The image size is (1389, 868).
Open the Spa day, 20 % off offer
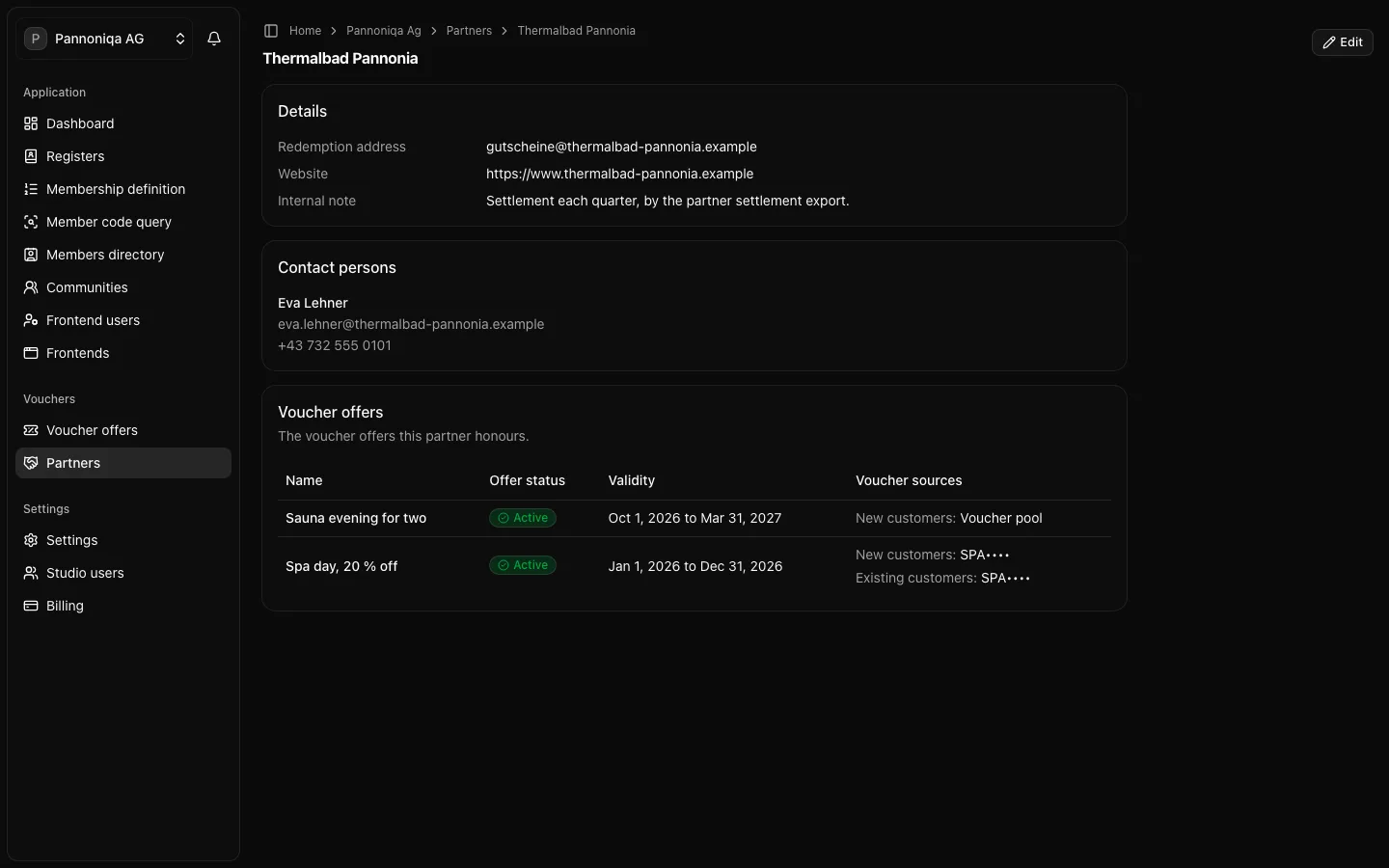click(x=341, y=566)
